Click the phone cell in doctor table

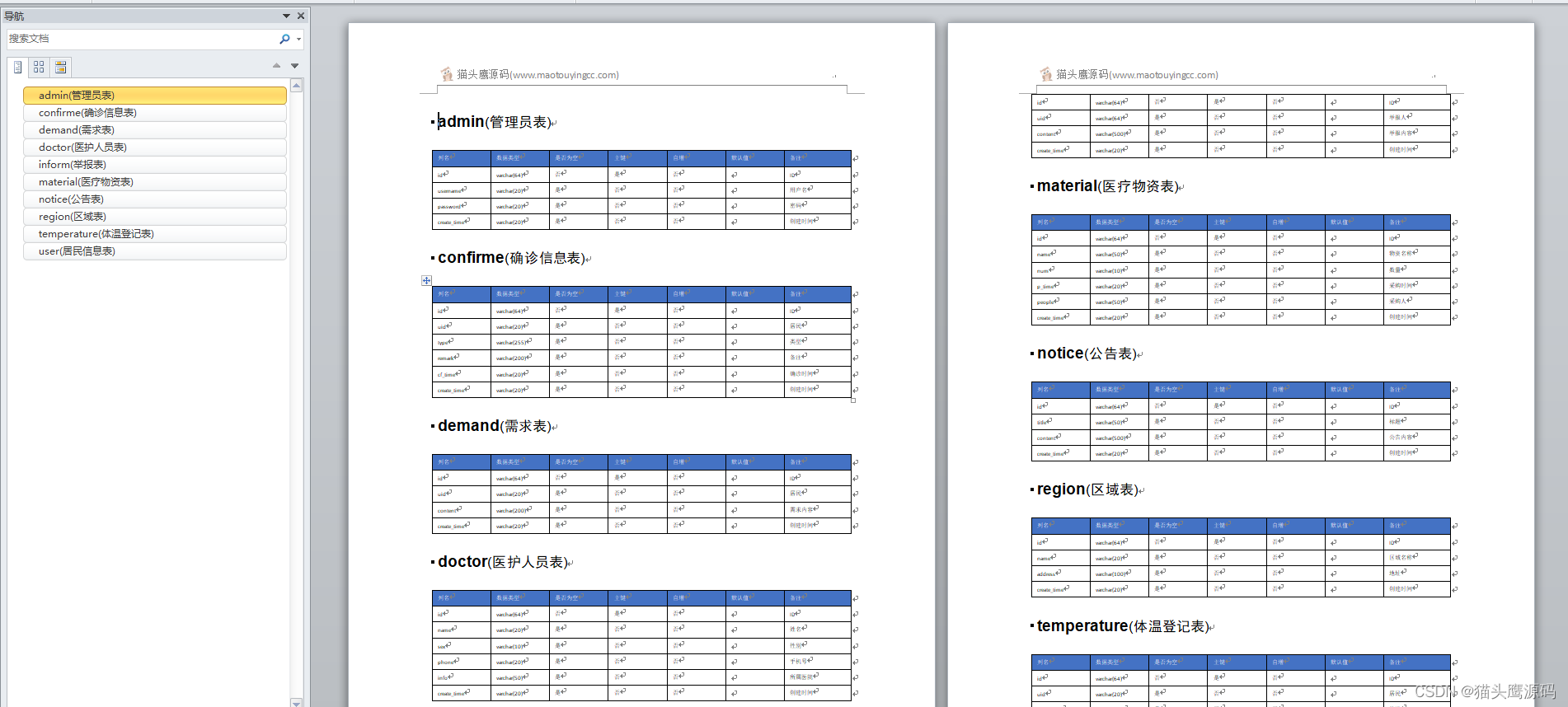click(462, 662)
